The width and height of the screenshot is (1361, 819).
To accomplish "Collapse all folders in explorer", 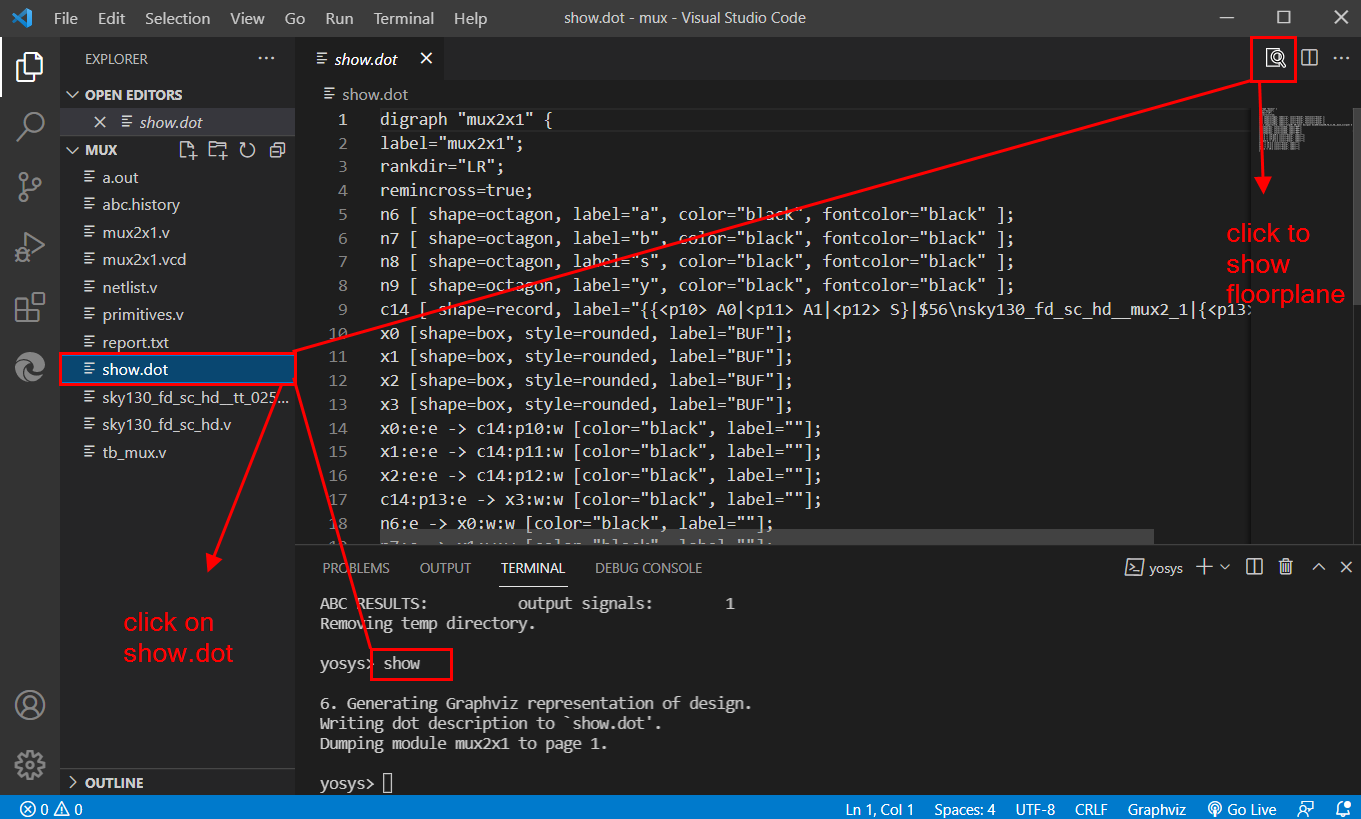I will click(x=277, y=150).
